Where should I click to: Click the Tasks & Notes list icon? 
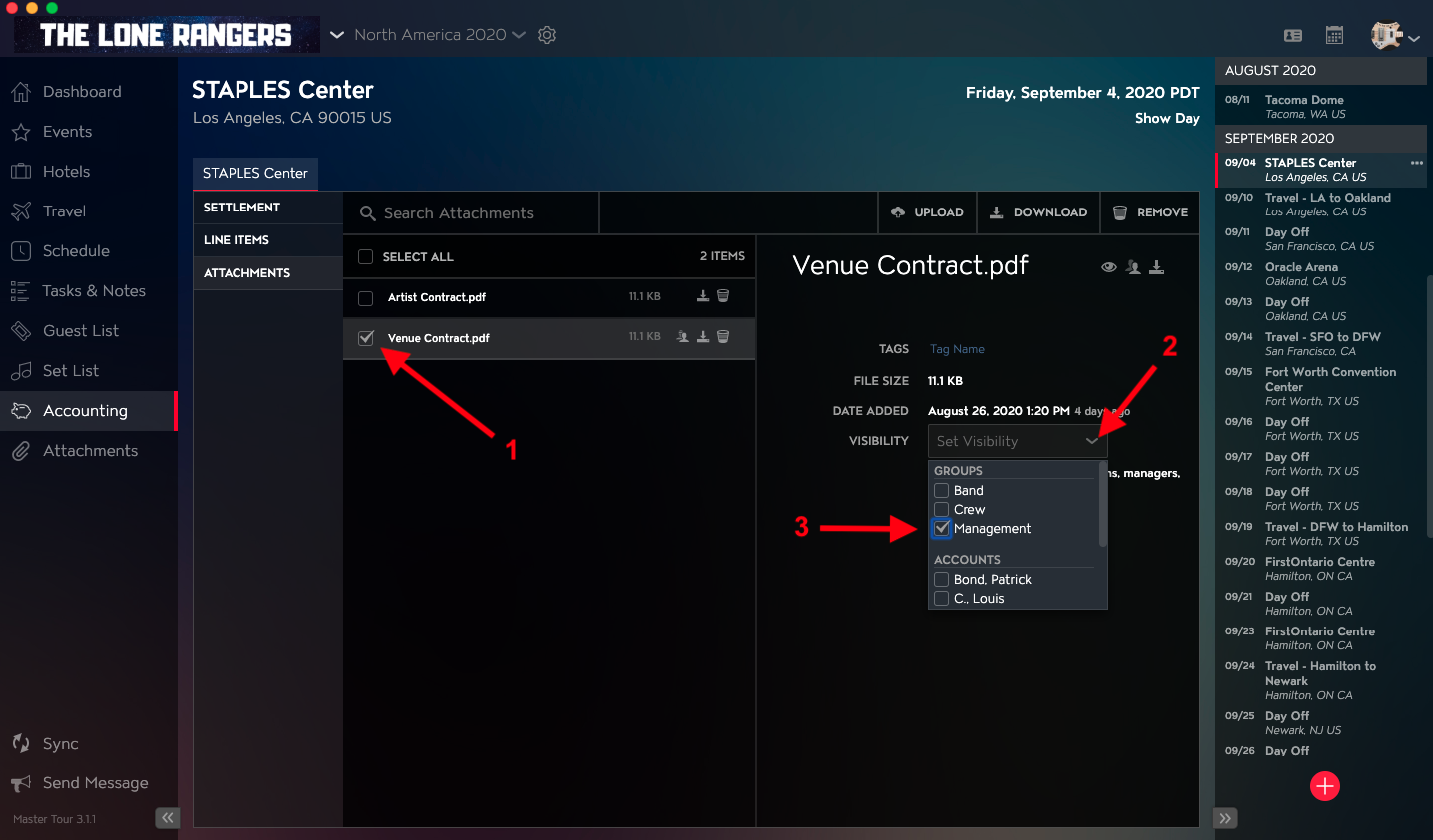pos(21,291)
